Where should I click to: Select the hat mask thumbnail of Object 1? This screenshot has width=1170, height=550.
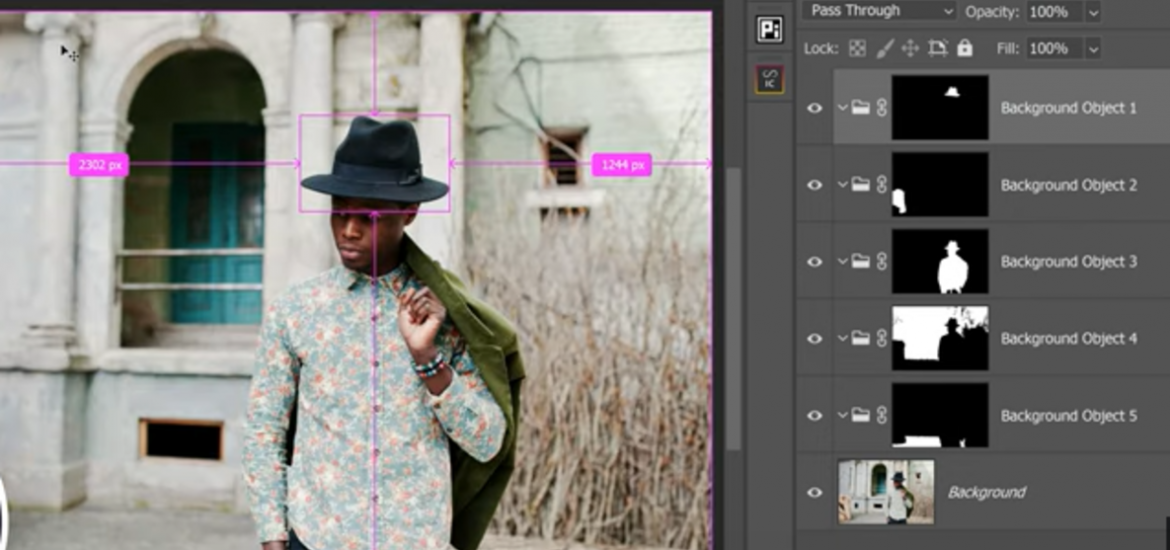[940, 107]
